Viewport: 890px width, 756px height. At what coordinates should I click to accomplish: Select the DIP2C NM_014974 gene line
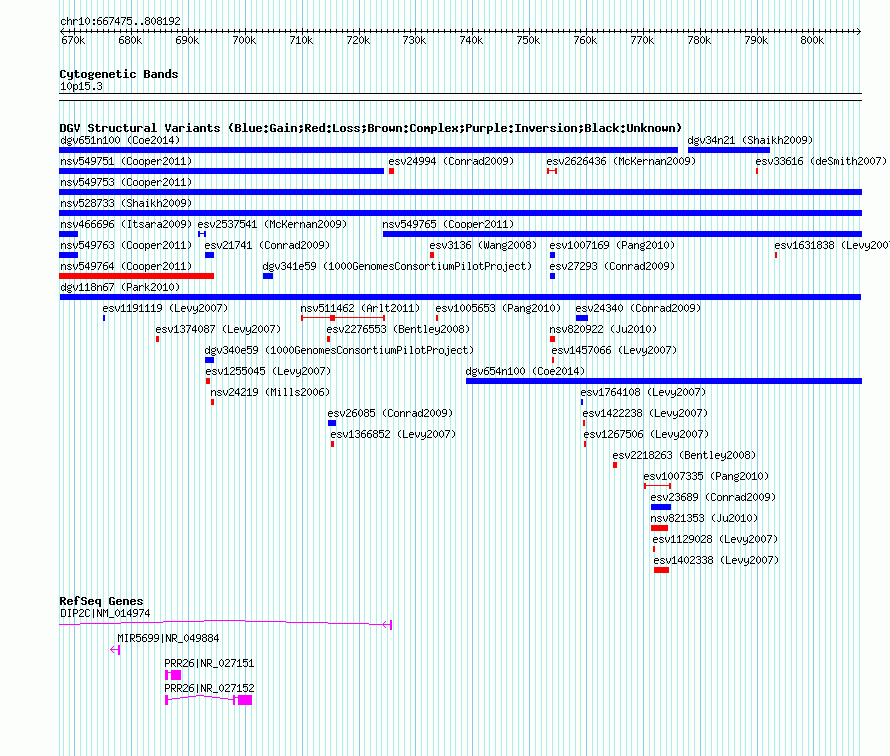225,624
